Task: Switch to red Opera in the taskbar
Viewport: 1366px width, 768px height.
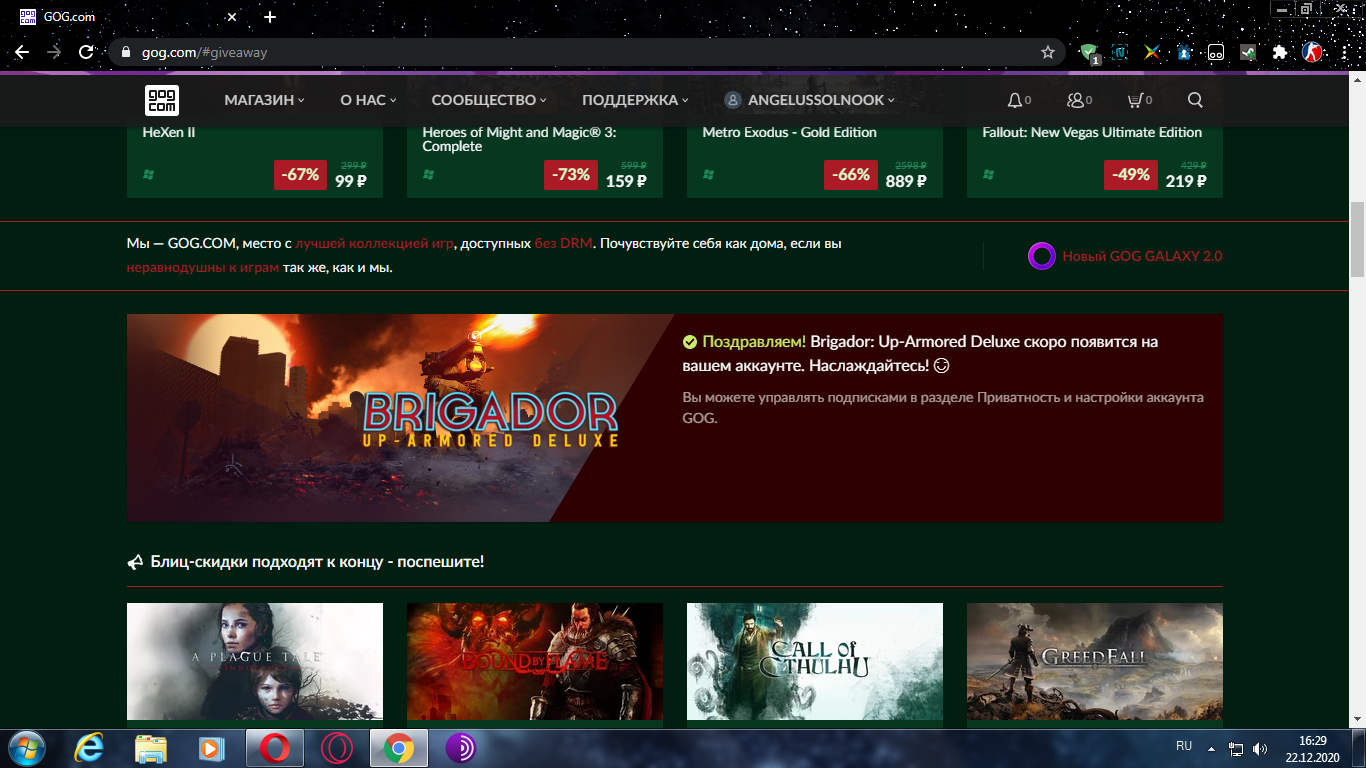Action: pyautogui.click(x=275, y=748)
